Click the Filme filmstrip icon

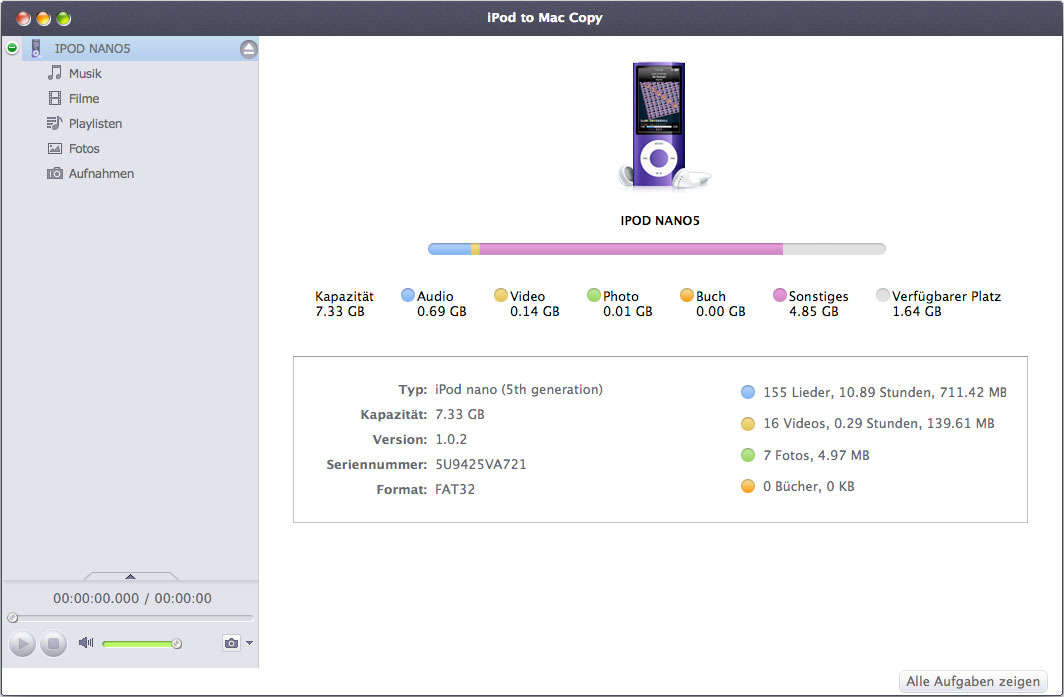coord(55,98)
